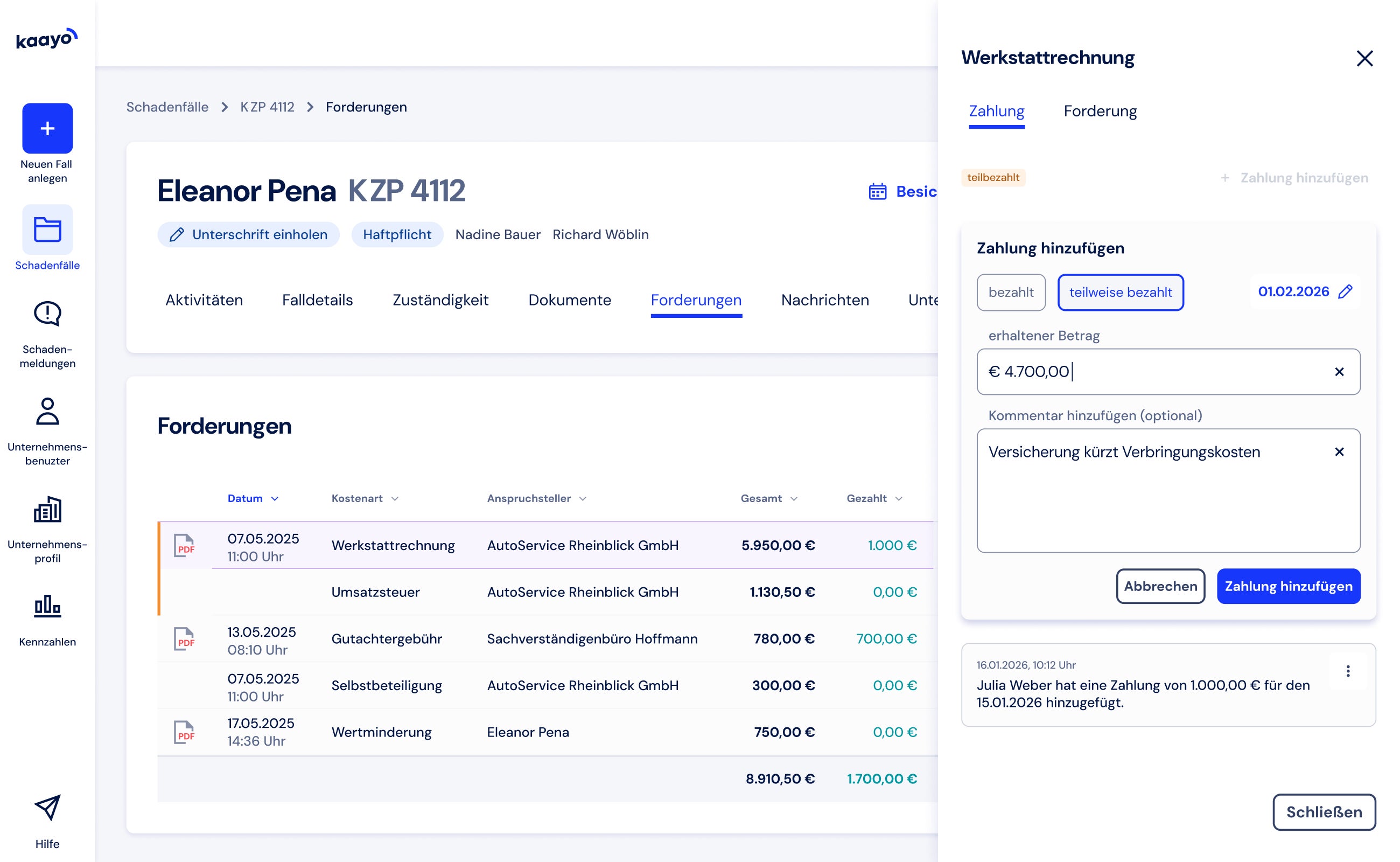Click the blue Zahlung hinzufügen button
The height and width of the screenshot is (862, 1400).
(x=1289, y=586)
